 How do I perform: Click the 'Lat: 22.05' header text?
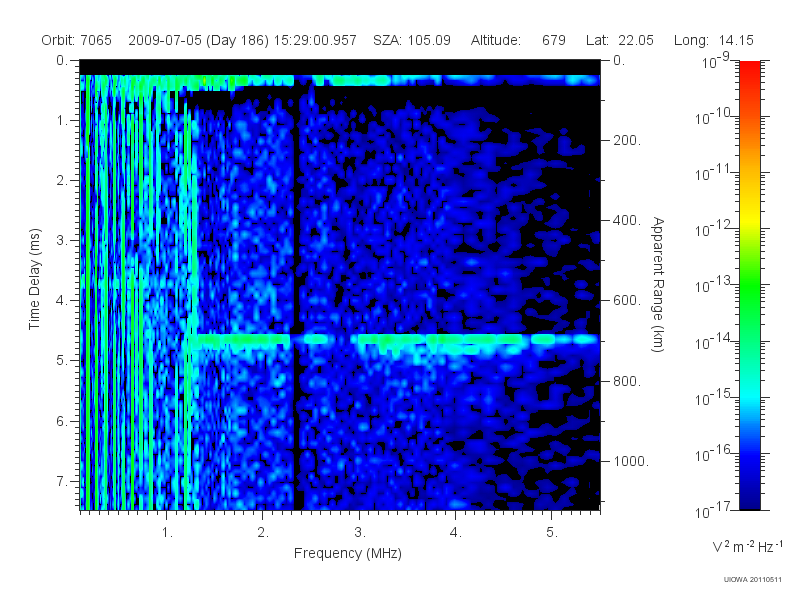tap(619, 40)
